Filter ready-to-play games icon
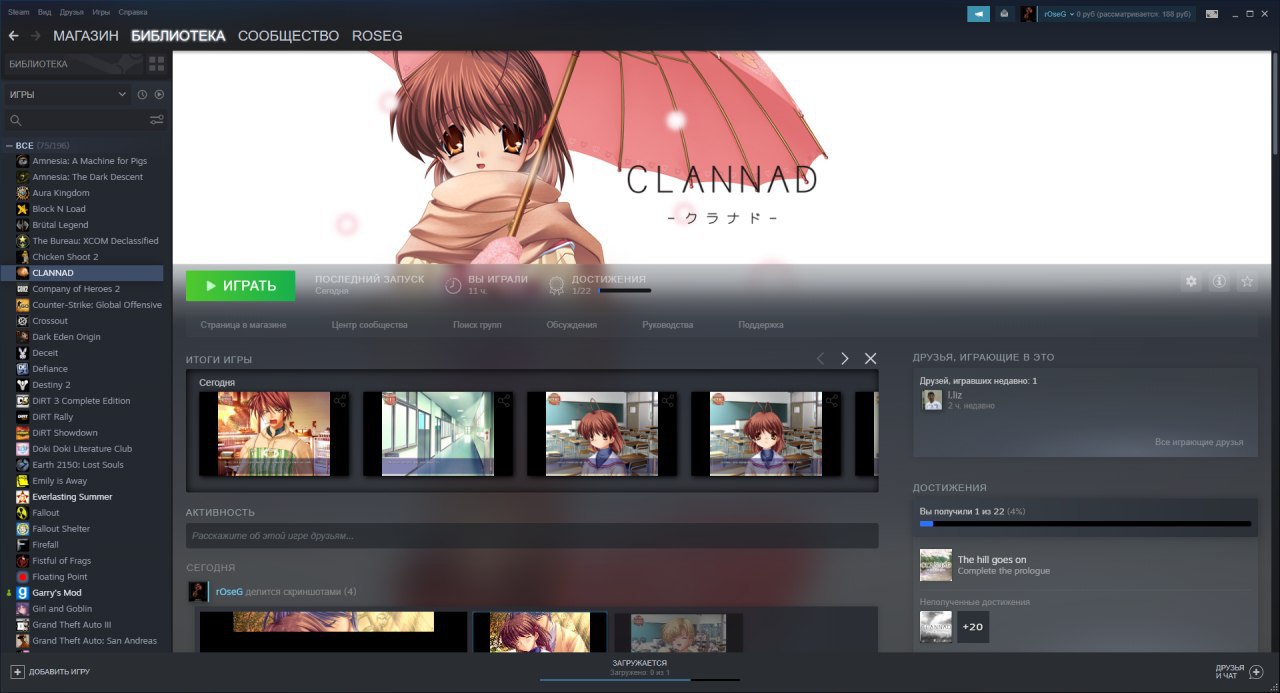 159,94
